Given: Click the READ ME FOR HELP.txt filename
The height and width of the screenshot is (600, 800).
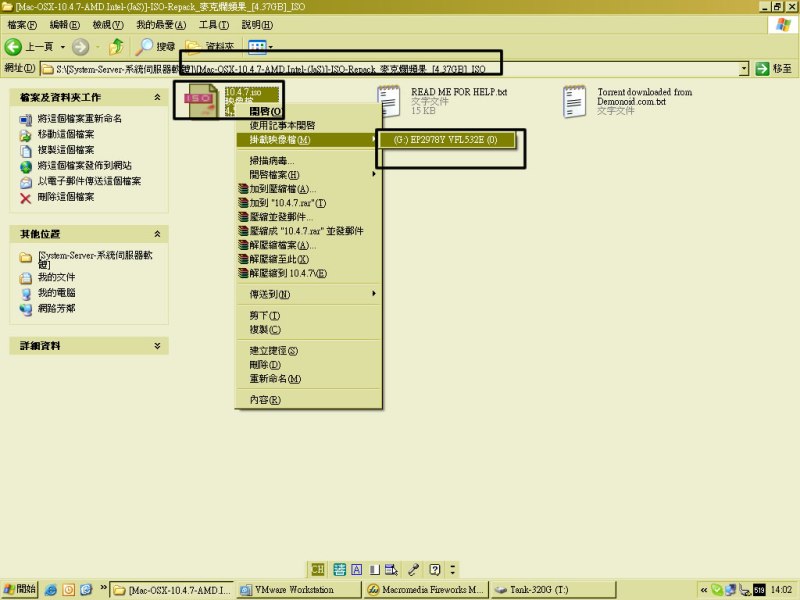Looking at the screenshot, I should click(459, 92).
